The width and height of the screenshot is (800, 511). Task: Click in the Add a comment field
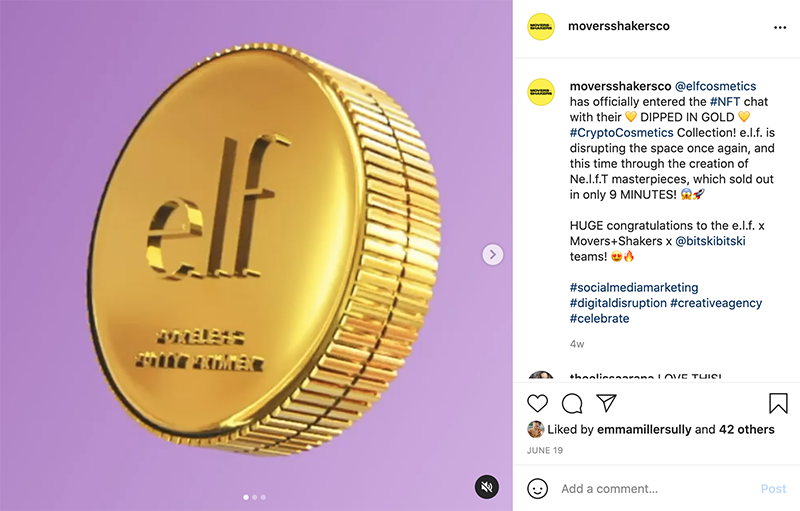[x=650, y=489]
